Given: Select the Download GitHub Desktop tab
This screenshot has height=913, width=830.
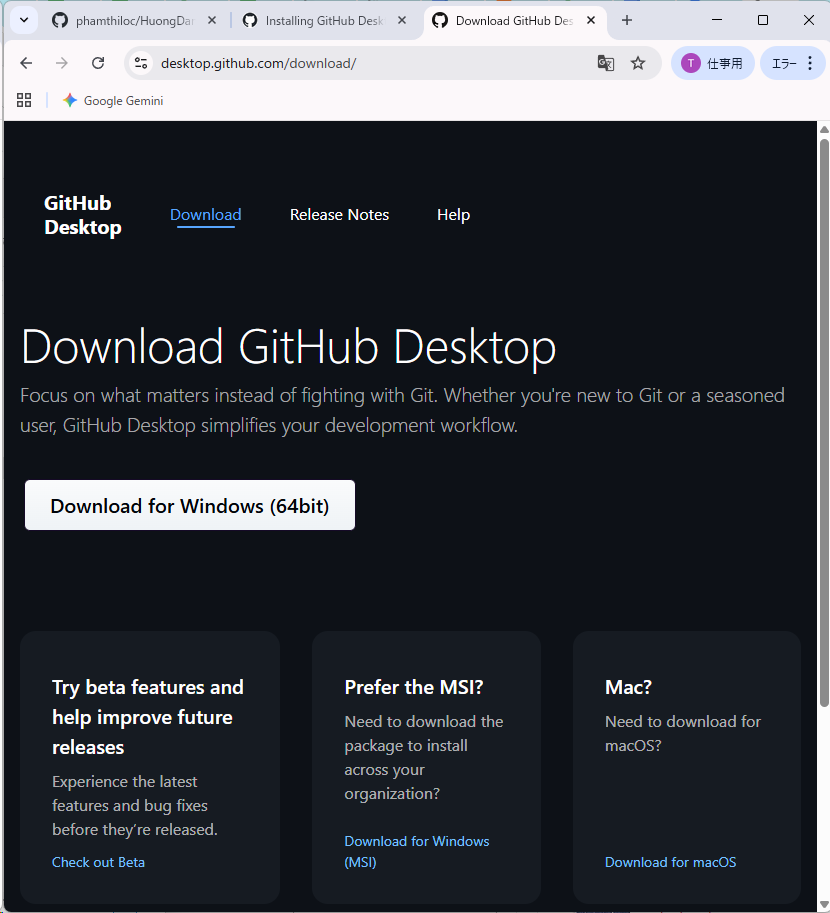Looking at the screenshot, I should click(x=514, y=21).
